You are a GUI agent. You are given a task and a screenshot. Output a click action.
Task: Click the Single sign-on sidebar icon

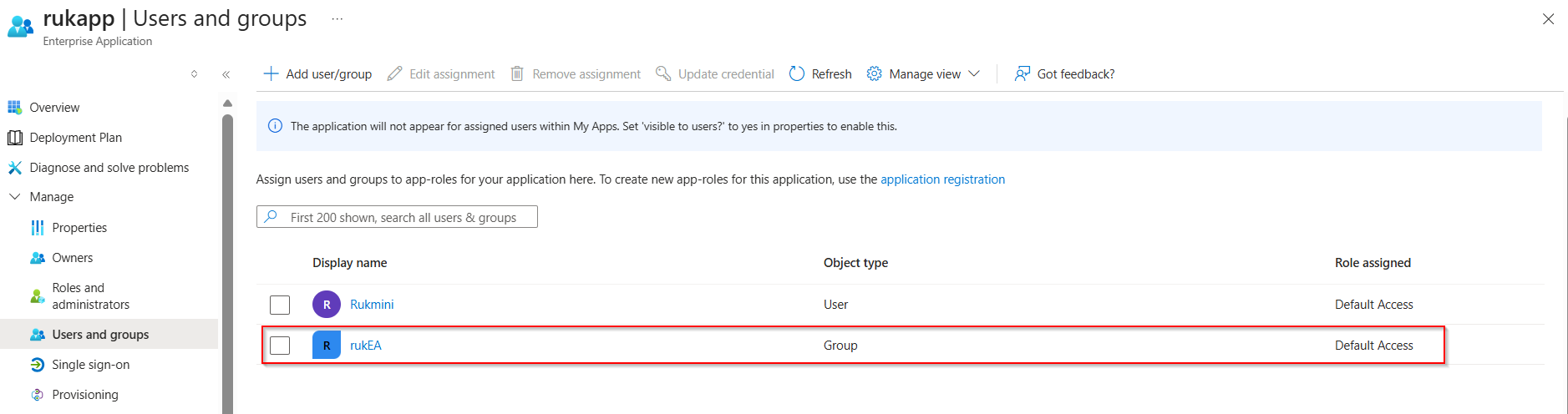(x=38, y=365)
